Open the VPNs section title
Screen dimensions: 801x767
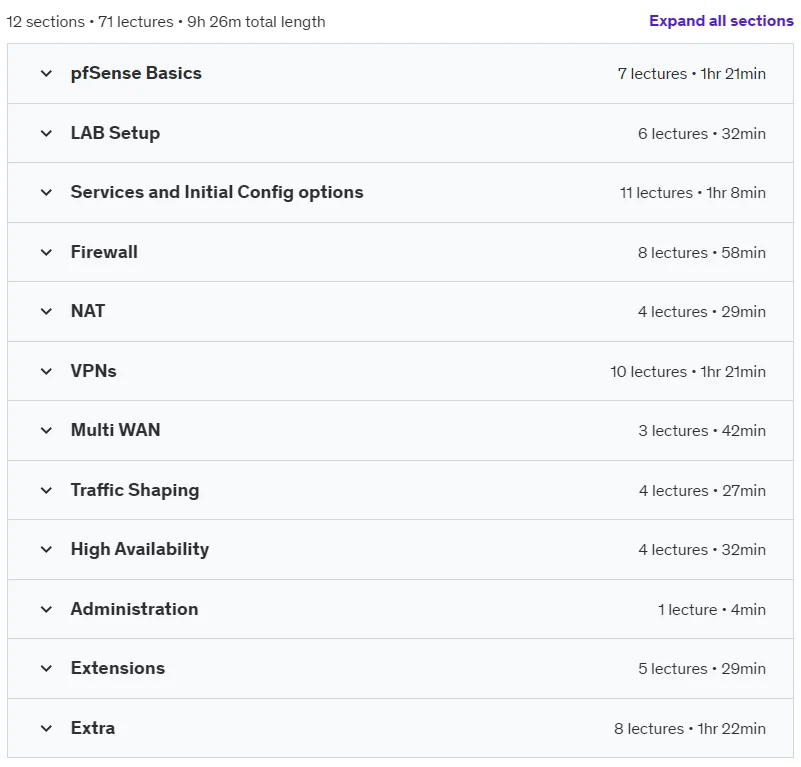click(x=93, y=371)
